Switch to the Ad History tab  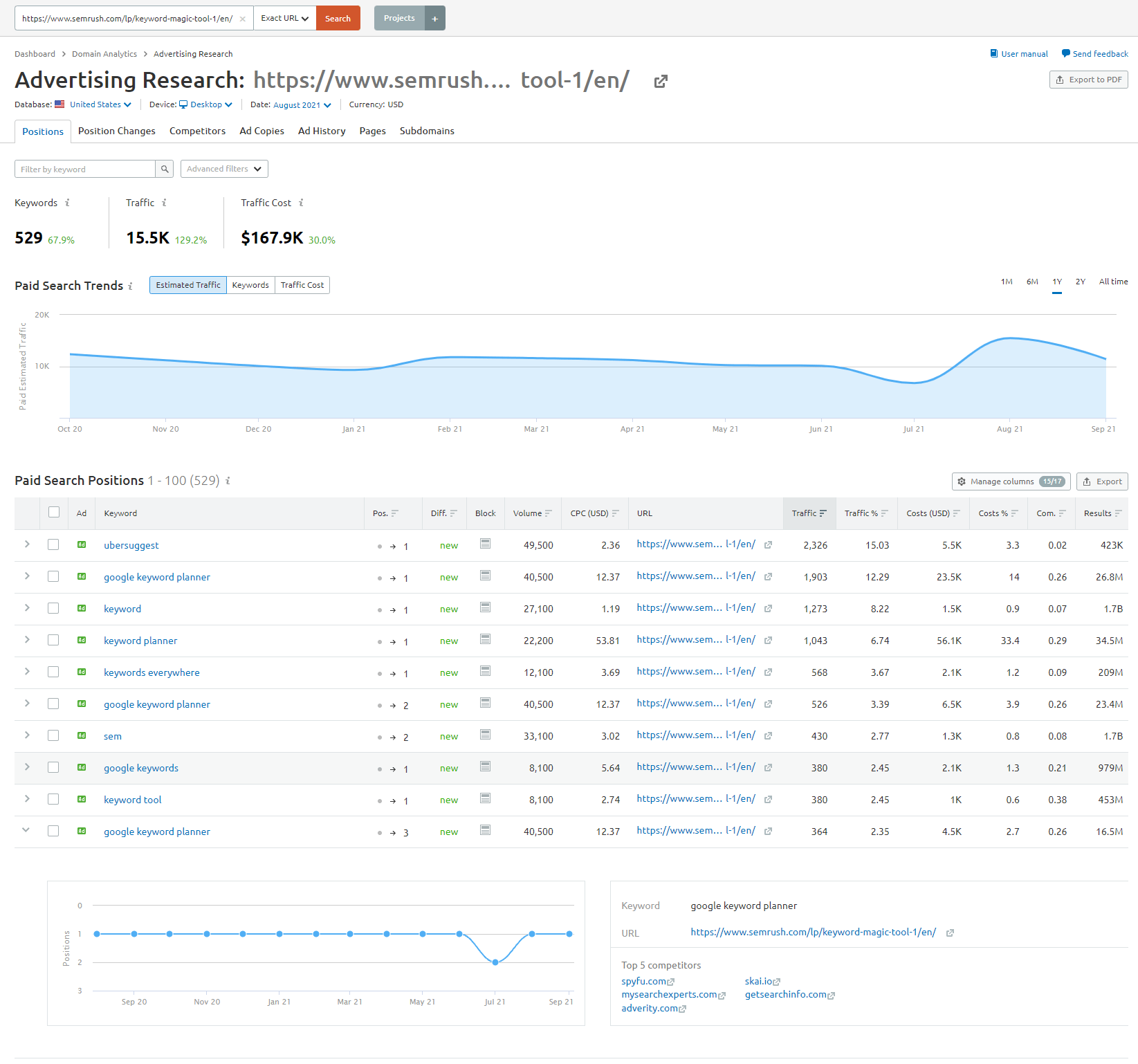tap(322, 131)
